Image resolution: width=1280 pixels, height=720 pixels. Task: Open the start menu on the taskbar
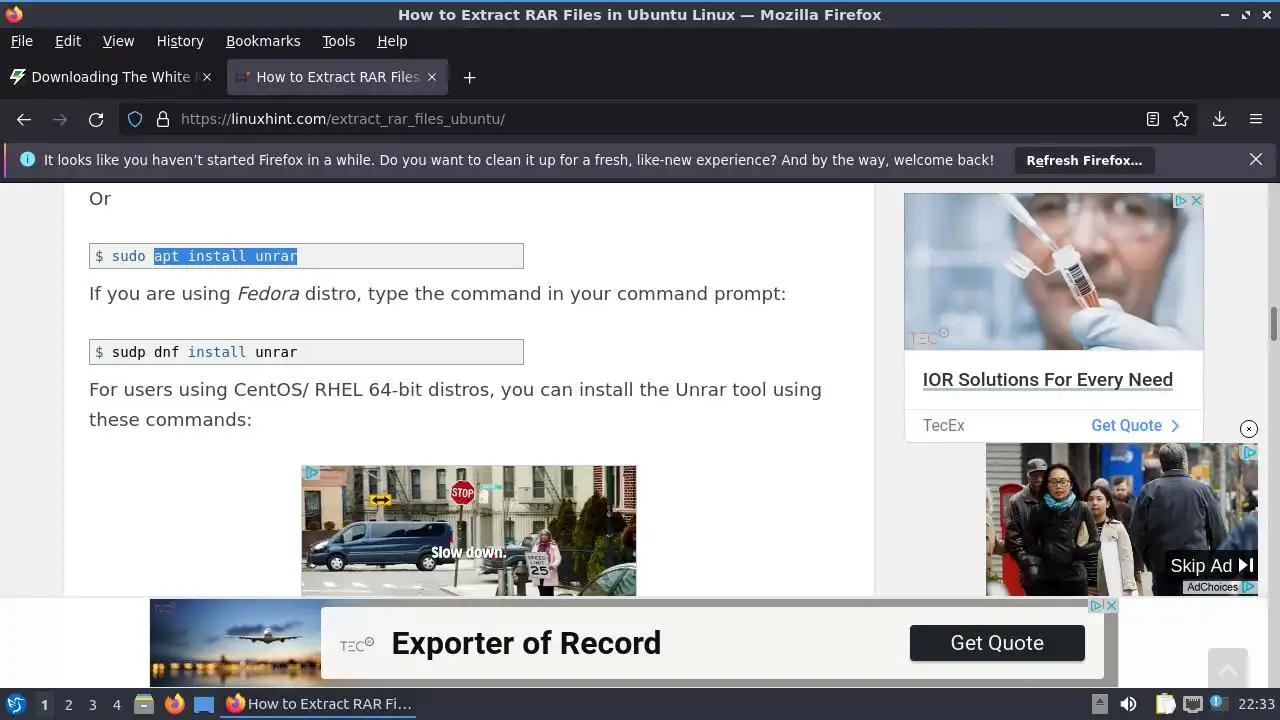tap(16, 704)
